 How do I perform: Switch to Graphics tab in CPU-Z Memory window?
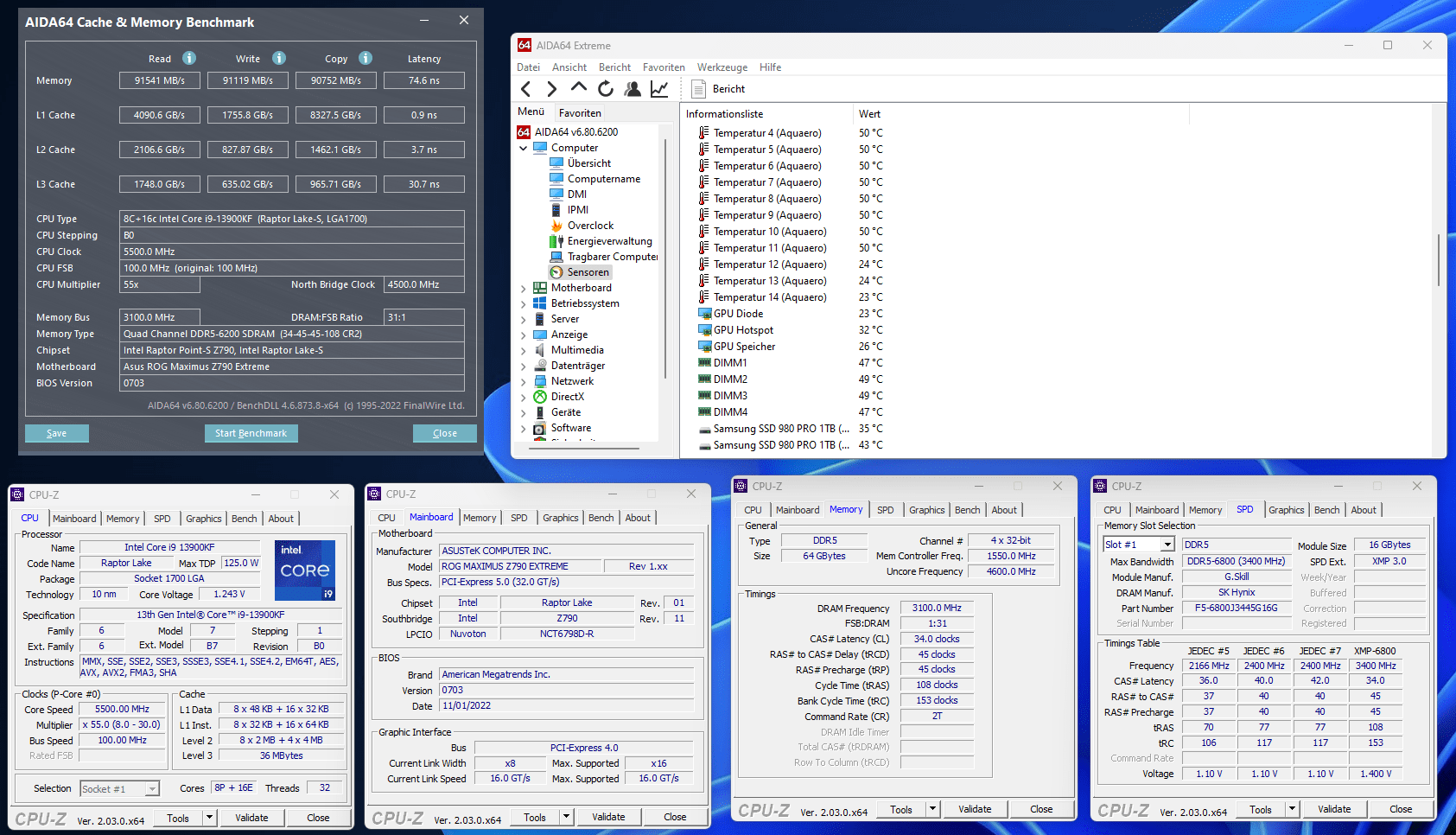tap(926, 510)
